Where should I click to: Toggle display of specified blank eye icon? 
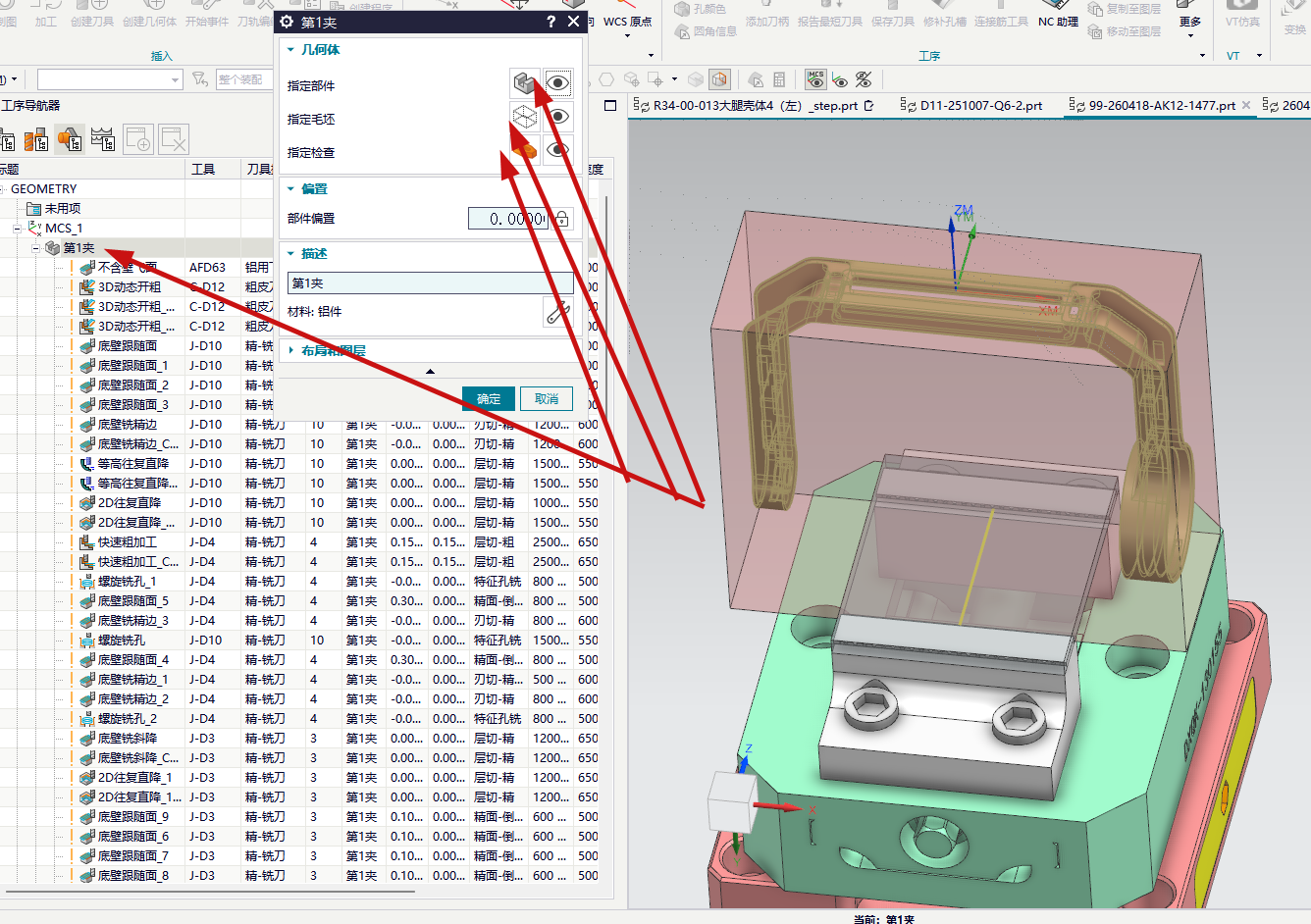[558, 118]
